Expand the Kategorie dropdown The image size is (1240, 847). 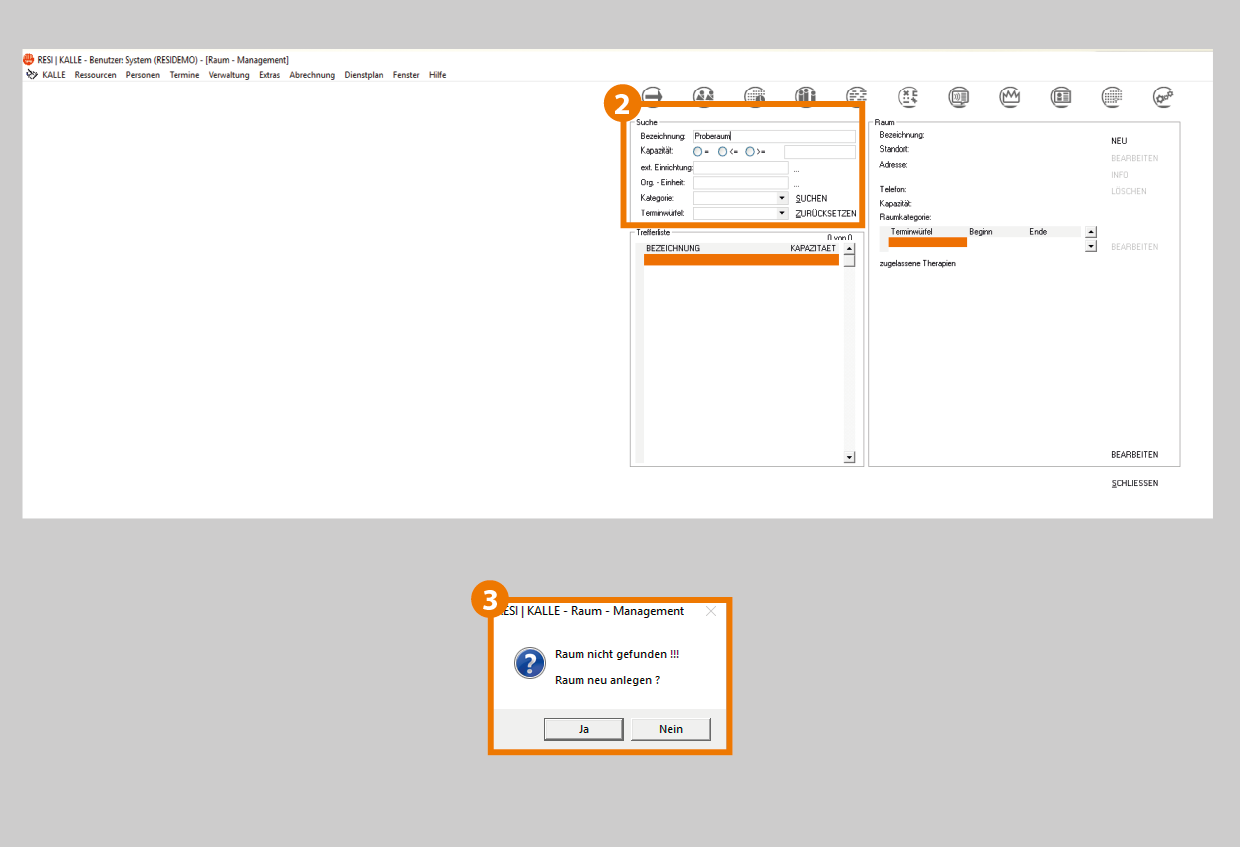(781, 198)
